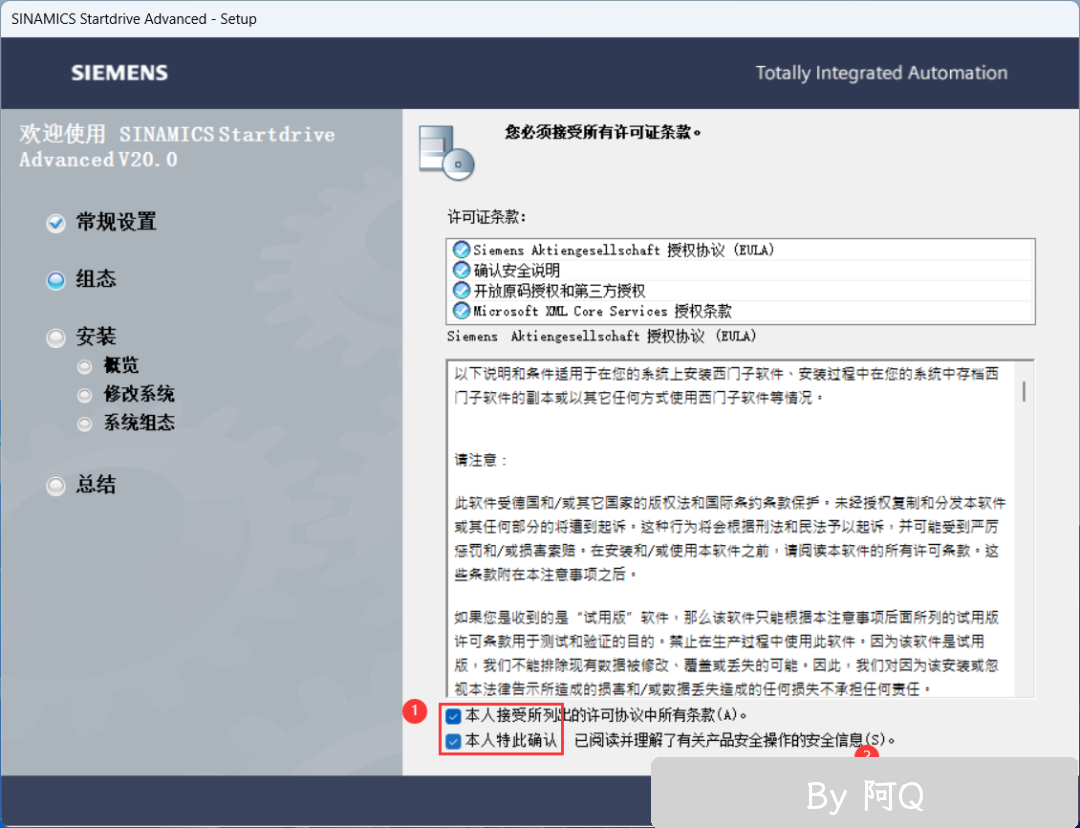
Task: Click the grey bullet beside 系统组态
Action: pyautogui.click(x=85, y=424)
